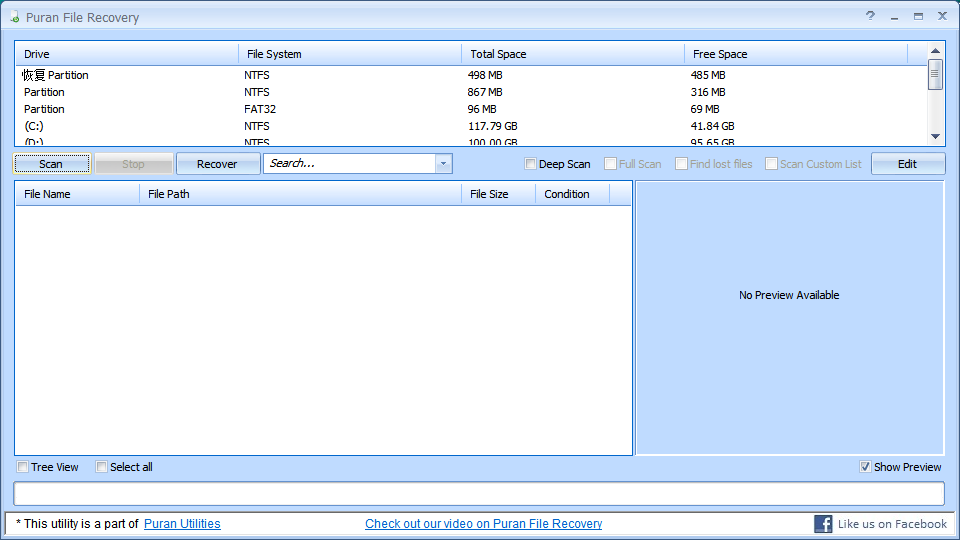Click the Edit button for custom list
The image size is (960, 540).
point(908,163)
